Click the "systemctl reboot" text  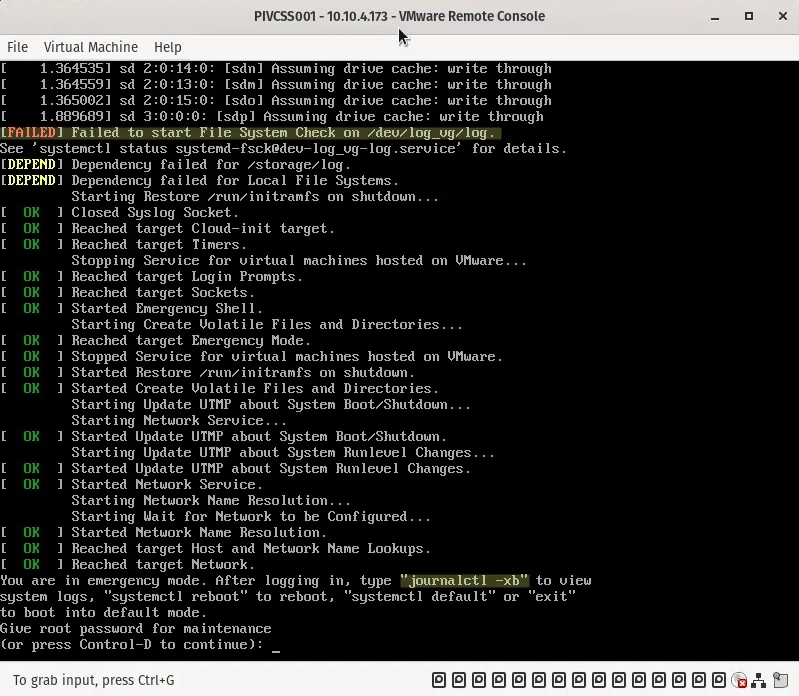(x=175, y=597)
